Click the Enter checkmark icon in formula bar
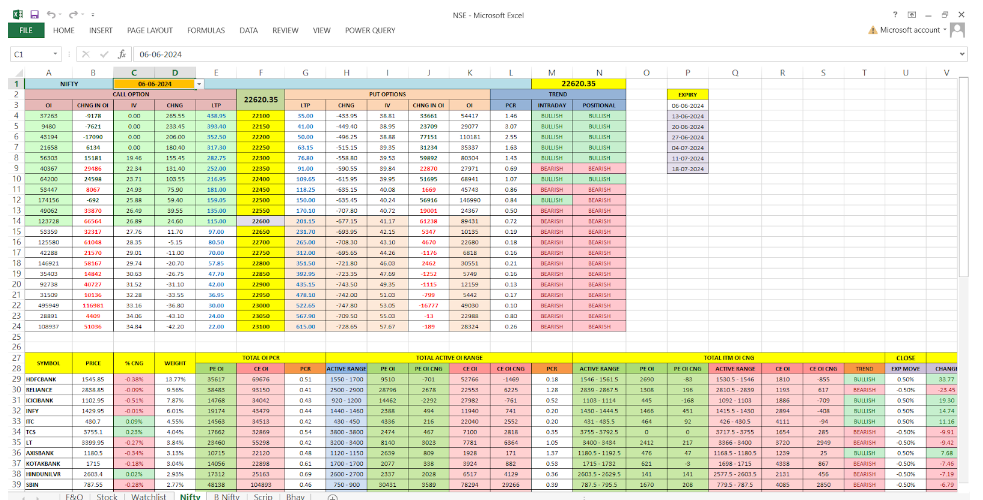 [x=103, y=54]
